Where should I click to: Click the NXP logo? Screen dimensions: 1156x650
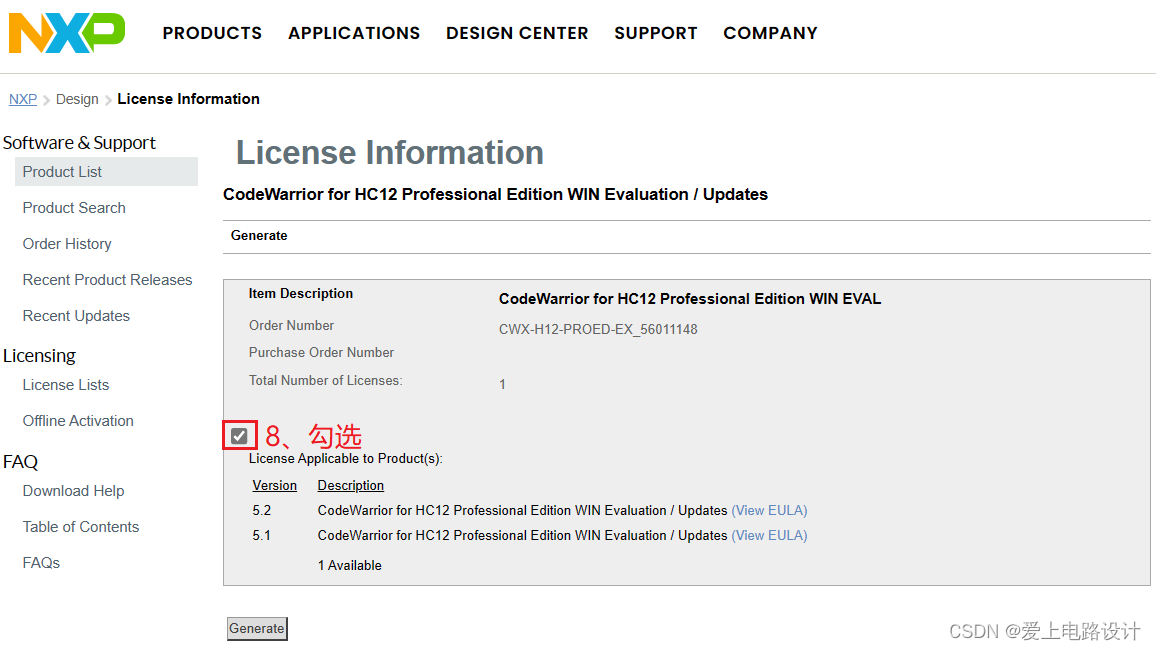pyautogui.click(x=66, y=33)
